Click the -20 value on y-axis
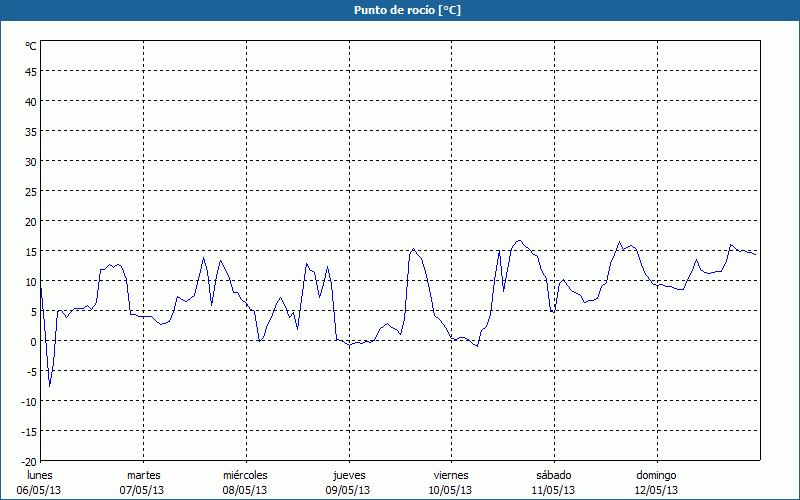 (x=28, y=461)
